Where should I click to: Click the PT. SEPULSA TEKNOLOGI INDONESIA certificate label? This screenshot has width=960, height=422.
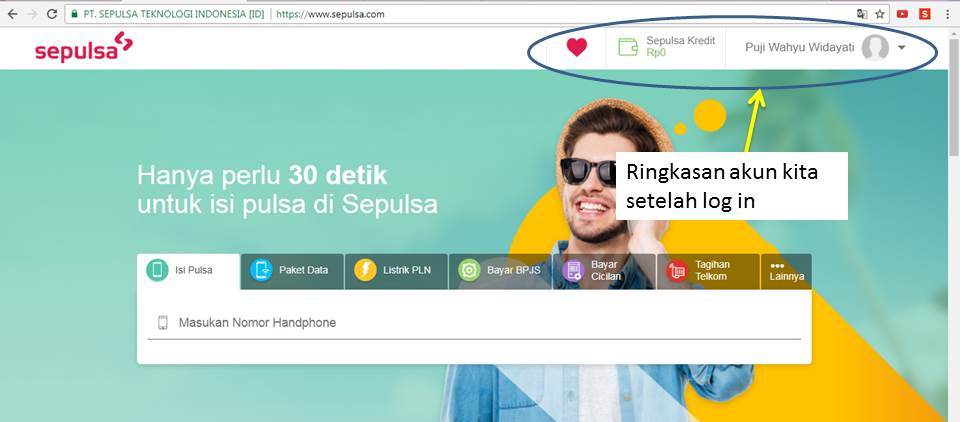coord(174,13)
